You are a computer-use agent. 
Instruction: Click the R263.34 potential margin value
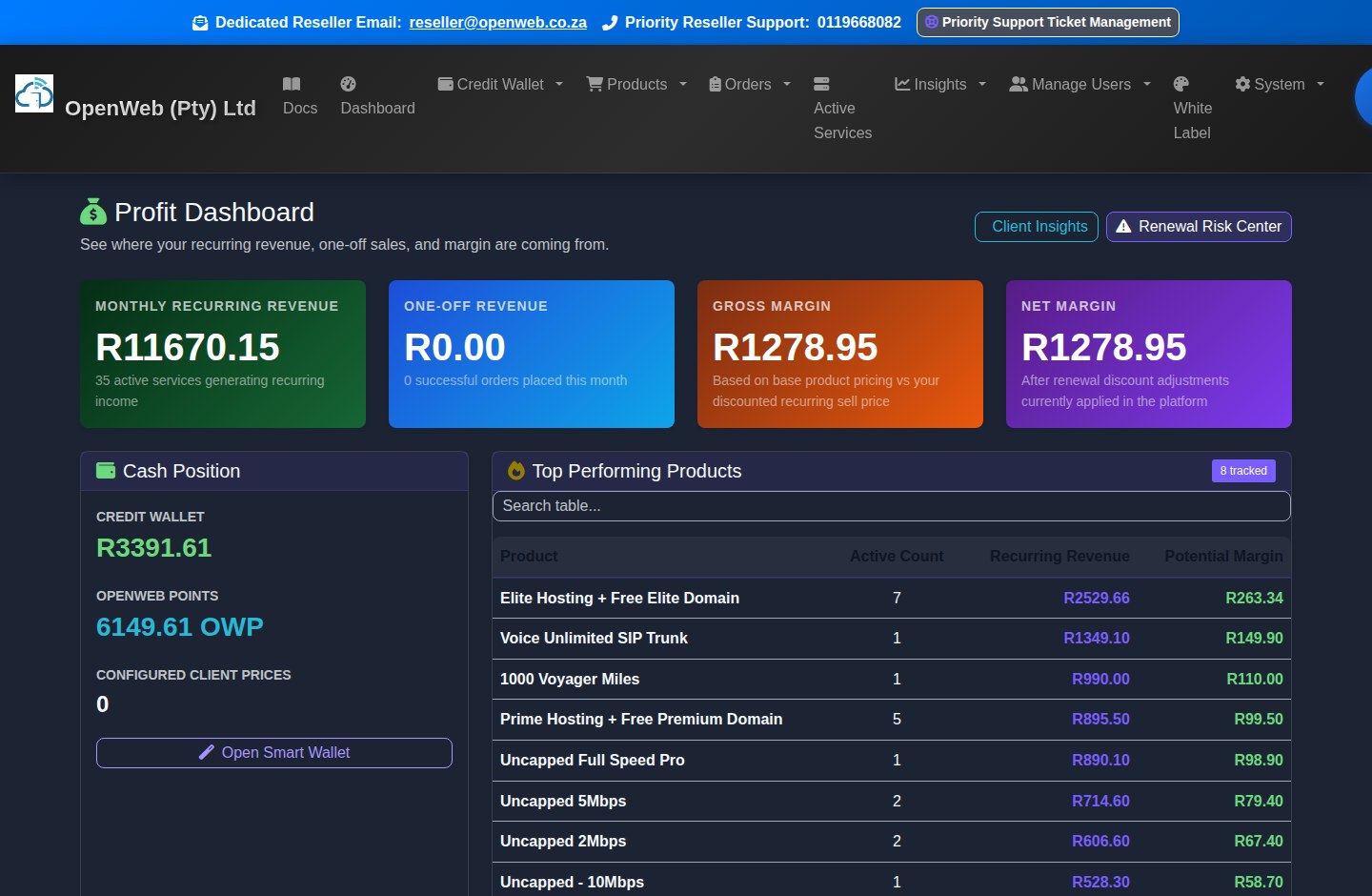click(x=1254, y=598)
